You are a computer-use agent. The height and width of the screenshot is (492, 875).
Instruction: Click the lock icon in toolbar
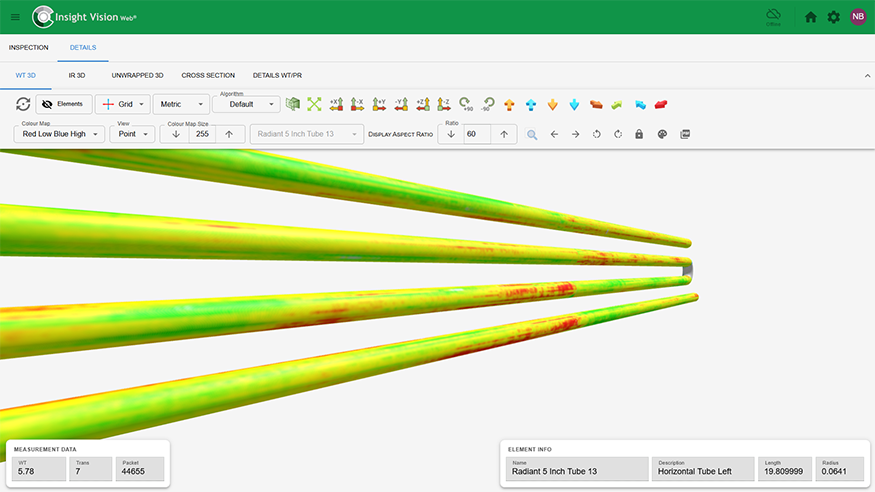pos(639,134)
